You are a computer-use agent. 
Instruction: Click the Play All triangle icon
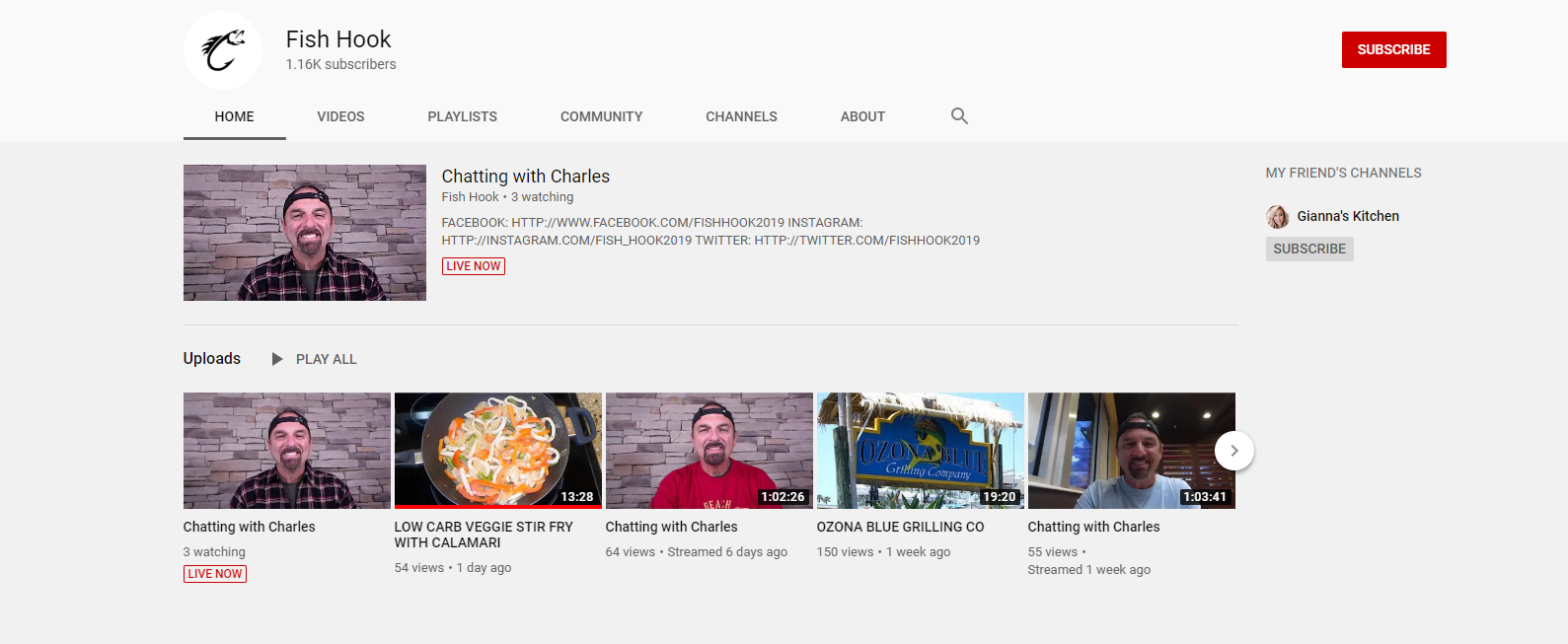click(x=277, y=359)
